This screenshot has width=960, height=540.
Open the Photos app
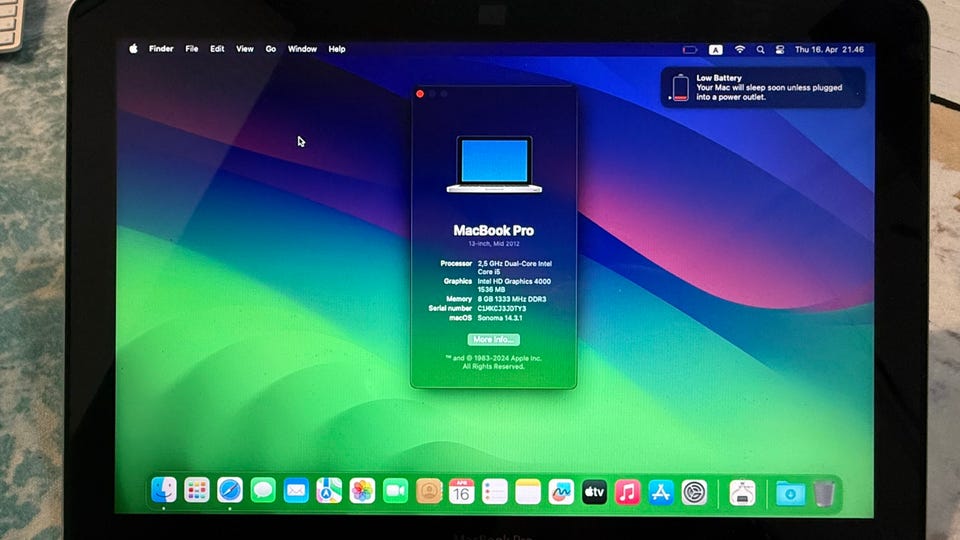(362, 491)
